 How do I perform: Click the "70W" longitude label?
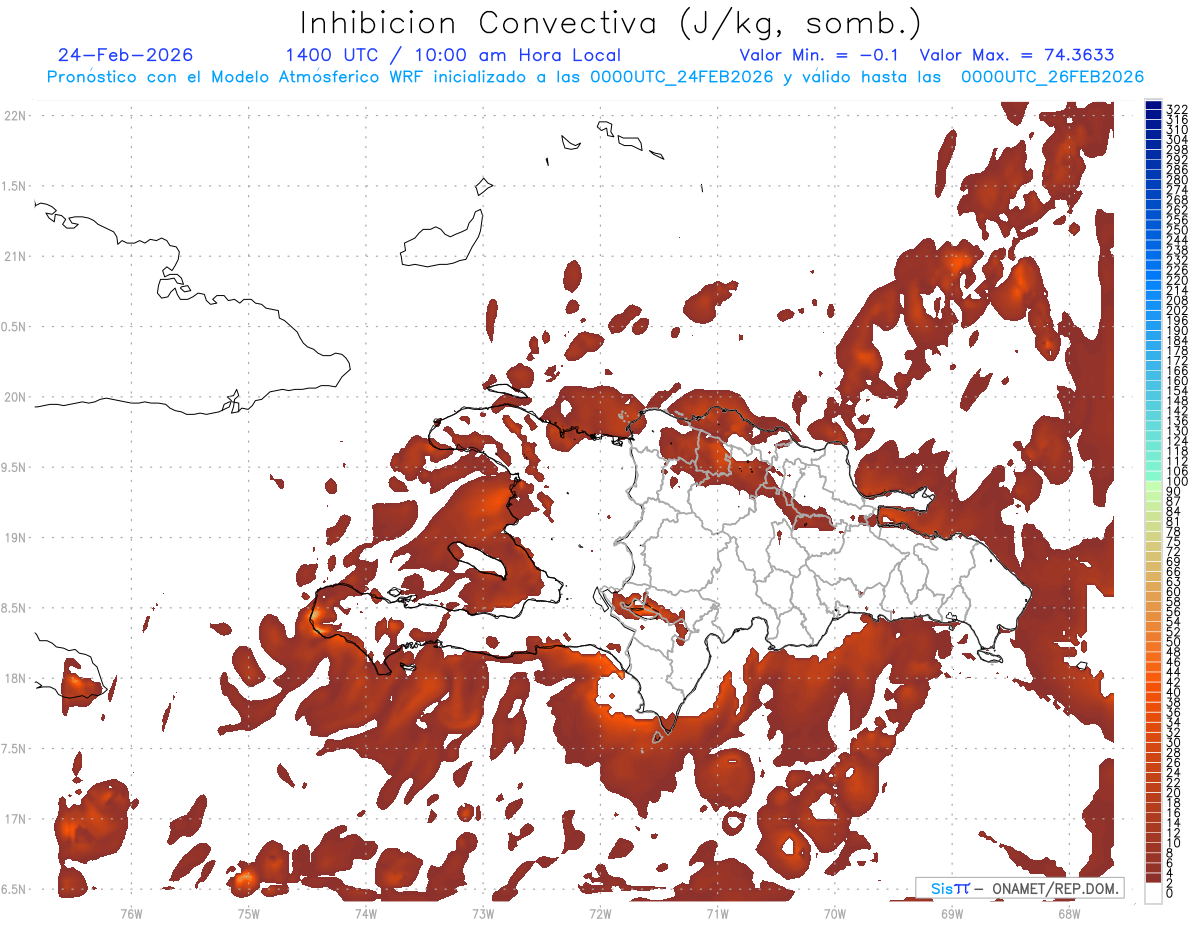click(835, 912)
